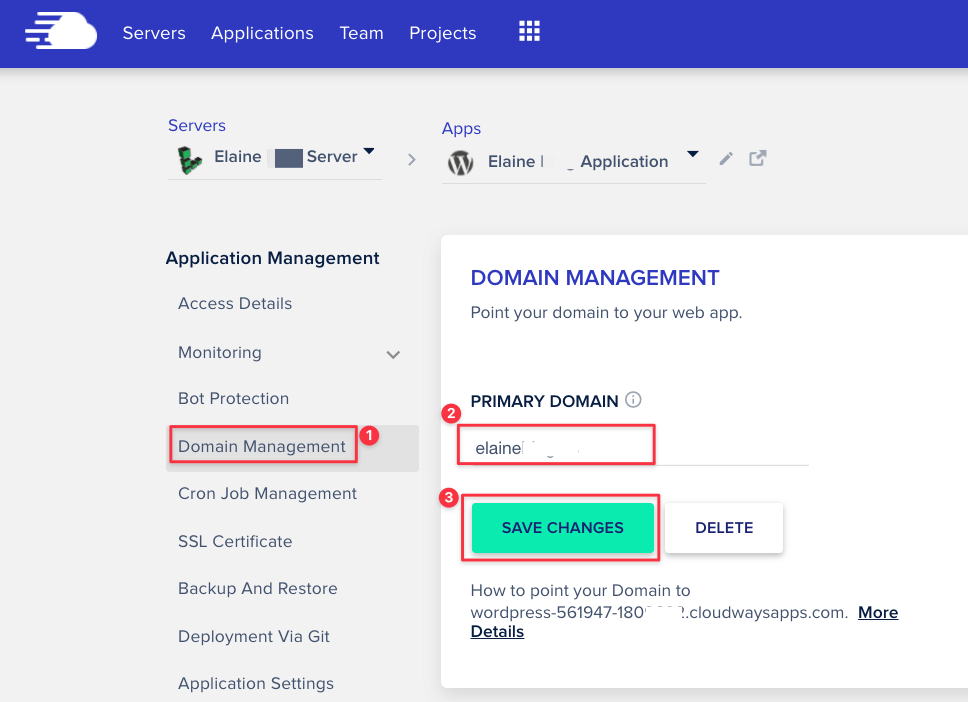The width and height of the screenshot is (968, 702).
Task: Go to Servers in top navigation
Action: coord(154,33)
